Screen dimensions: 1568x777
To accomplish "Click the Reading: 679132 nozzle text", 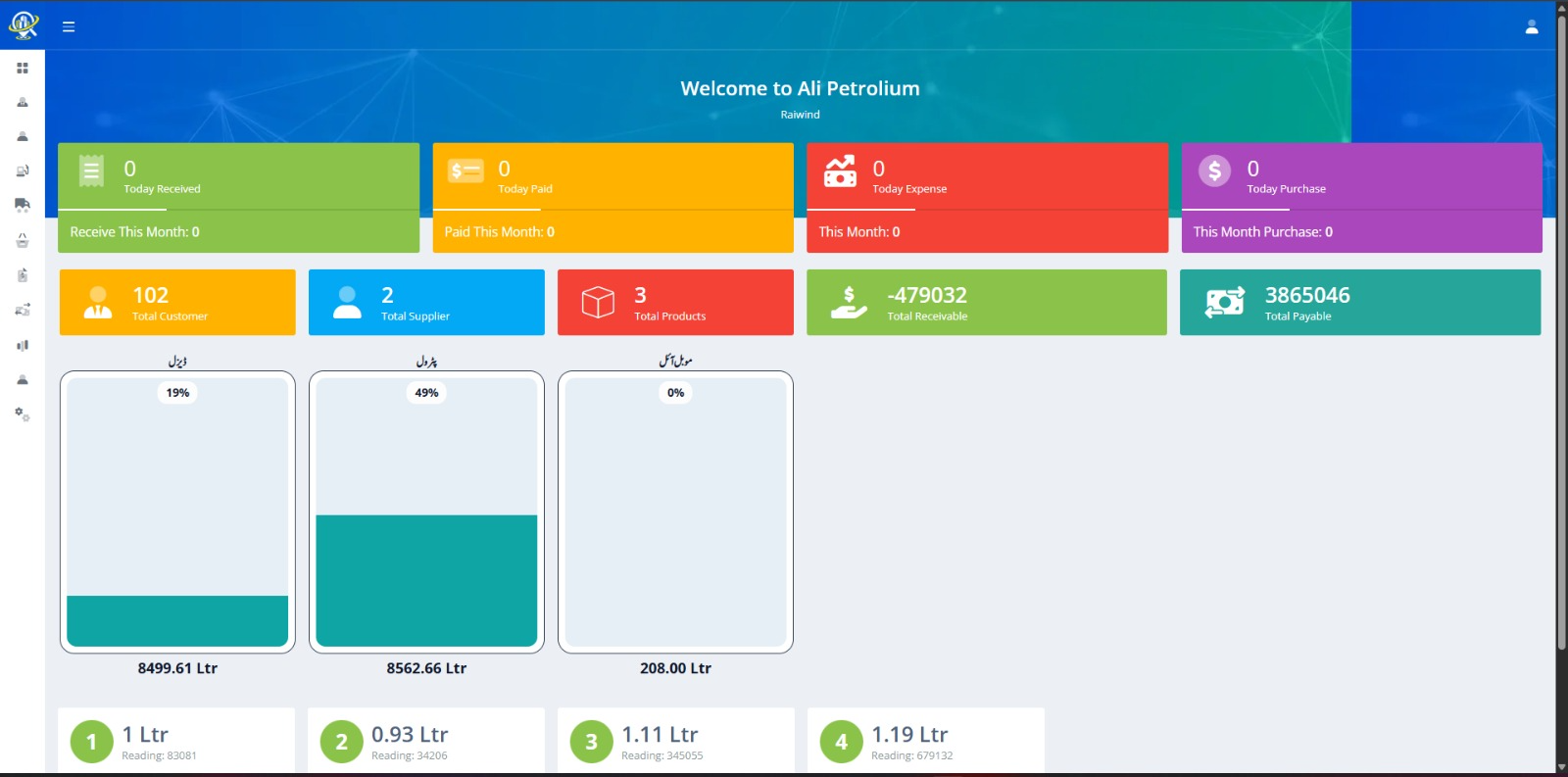I will (x=911, y=755).
